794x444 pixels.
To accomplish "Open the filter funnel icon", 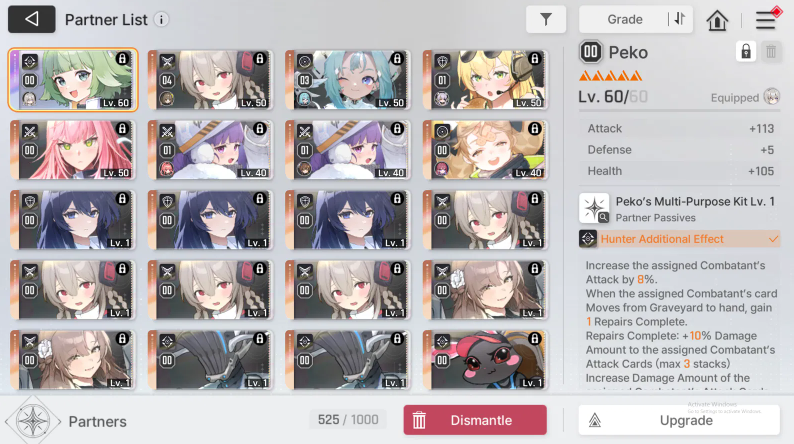I will click(x=546, y=19).
